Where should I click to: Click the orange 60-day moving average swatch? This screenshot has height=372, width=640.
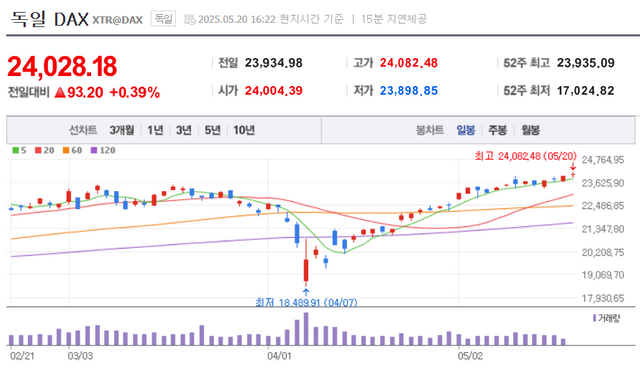66,150
